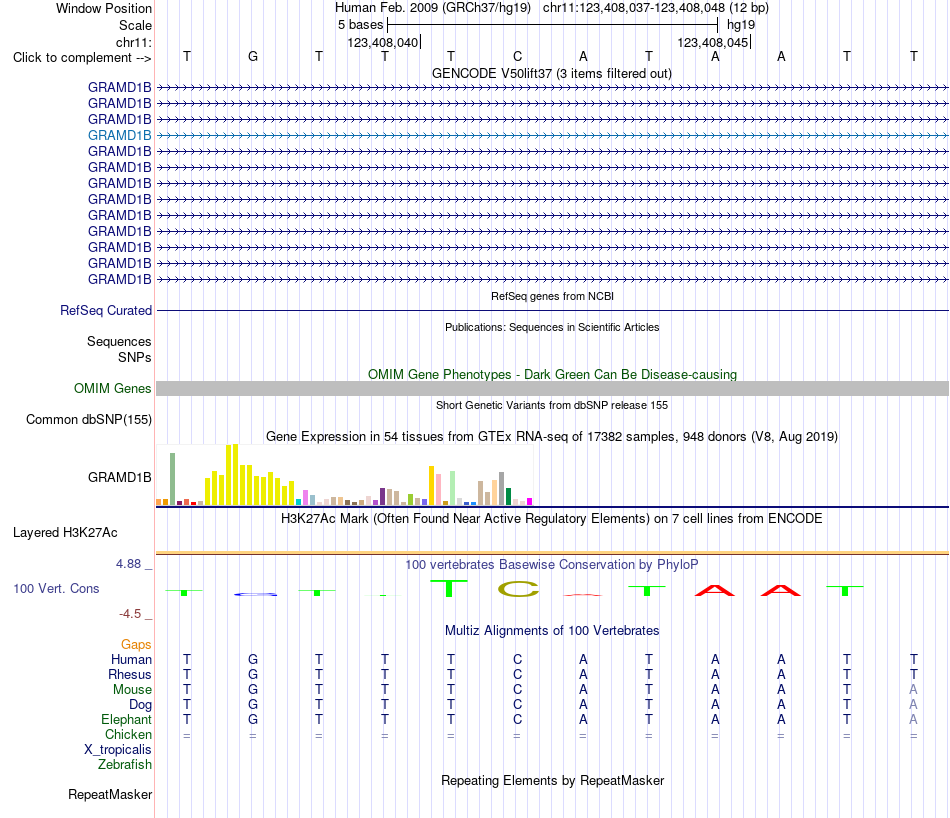Click the black GRAMD1B GTEx expression label

[x=119, y=477]
